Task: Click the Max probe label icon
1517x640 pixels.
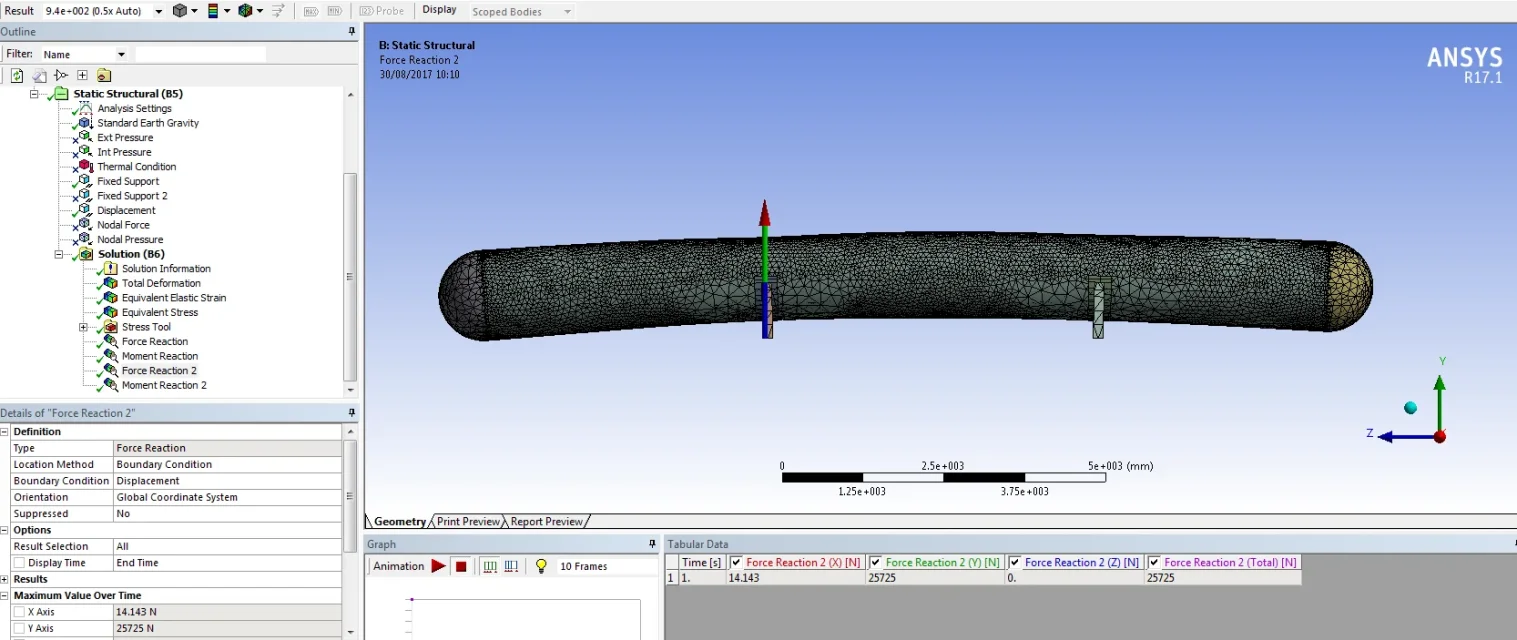Action: [x=310, y=11]
